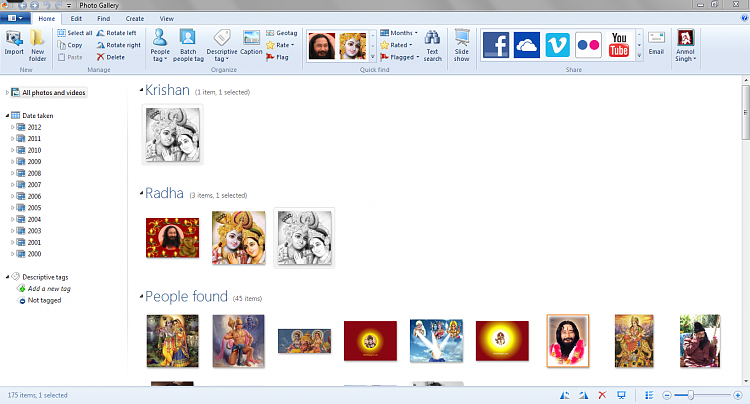Start the Slide show
Image resolution: width=750 pixels, height=404 pixels.
[462, 45]
